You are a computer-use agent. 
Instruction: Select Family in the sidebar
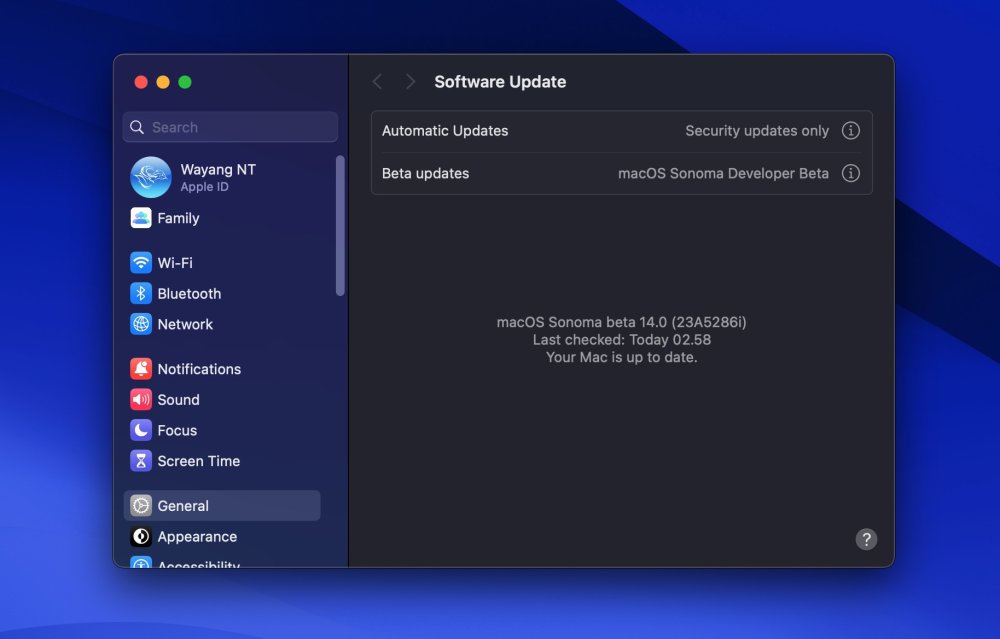[x=222, y=218]
